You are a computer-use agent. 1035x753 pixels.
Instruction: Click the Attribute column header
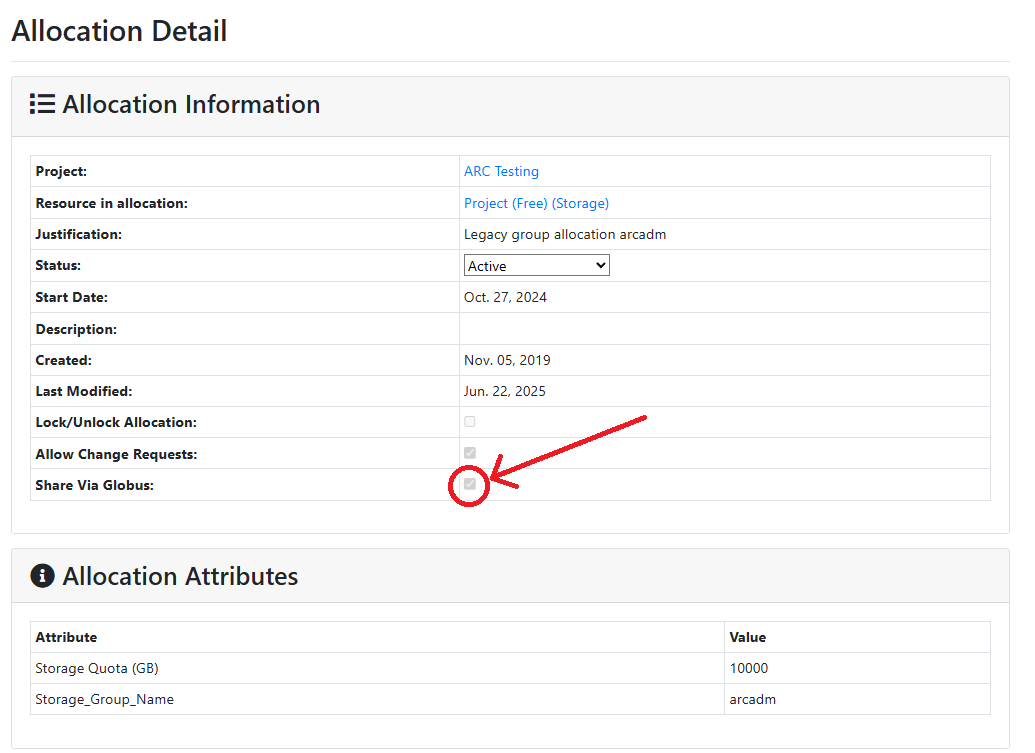[x=66, y=637]
